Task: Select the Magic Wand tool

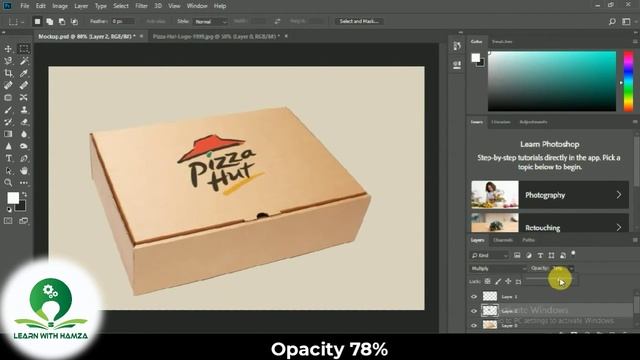Action: click(x=24, y=61)
